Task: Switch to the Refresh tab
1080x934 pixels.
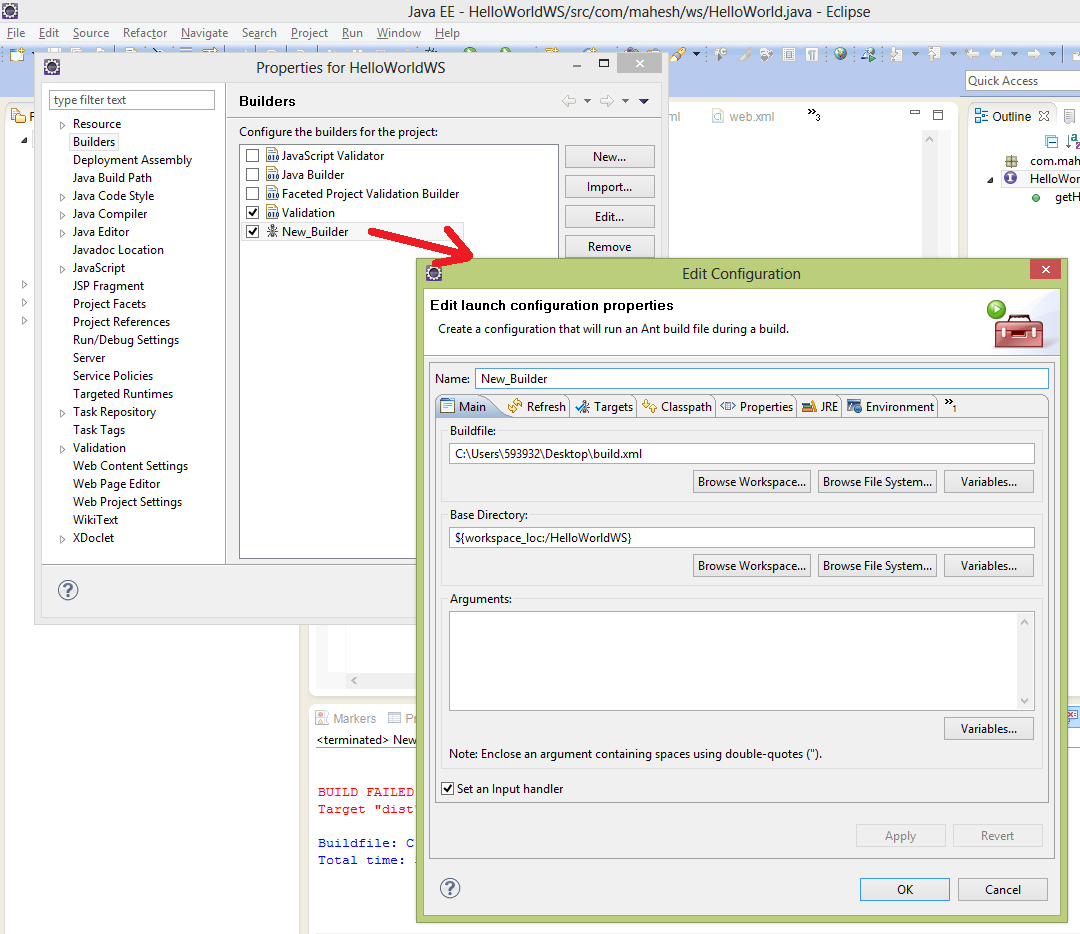Action: click(537, 406)
